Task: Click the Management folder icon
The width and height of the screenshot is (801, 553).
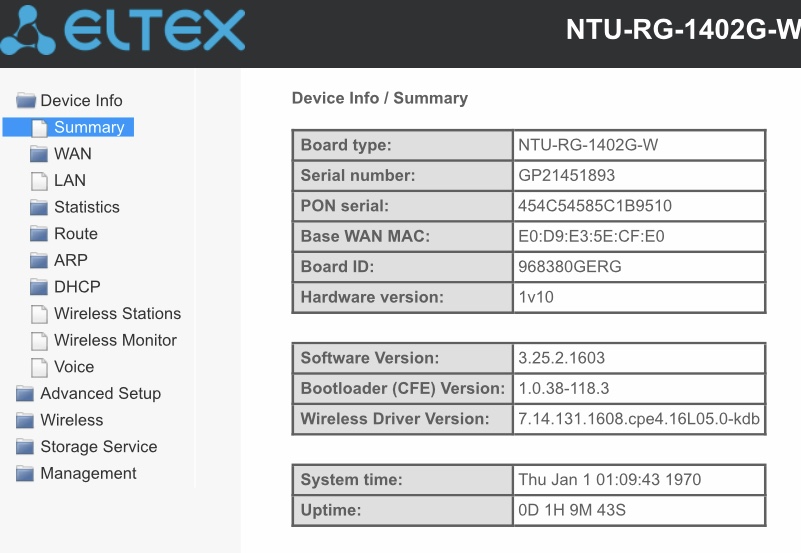Action: pyautogui.click(x=25, y=473)
